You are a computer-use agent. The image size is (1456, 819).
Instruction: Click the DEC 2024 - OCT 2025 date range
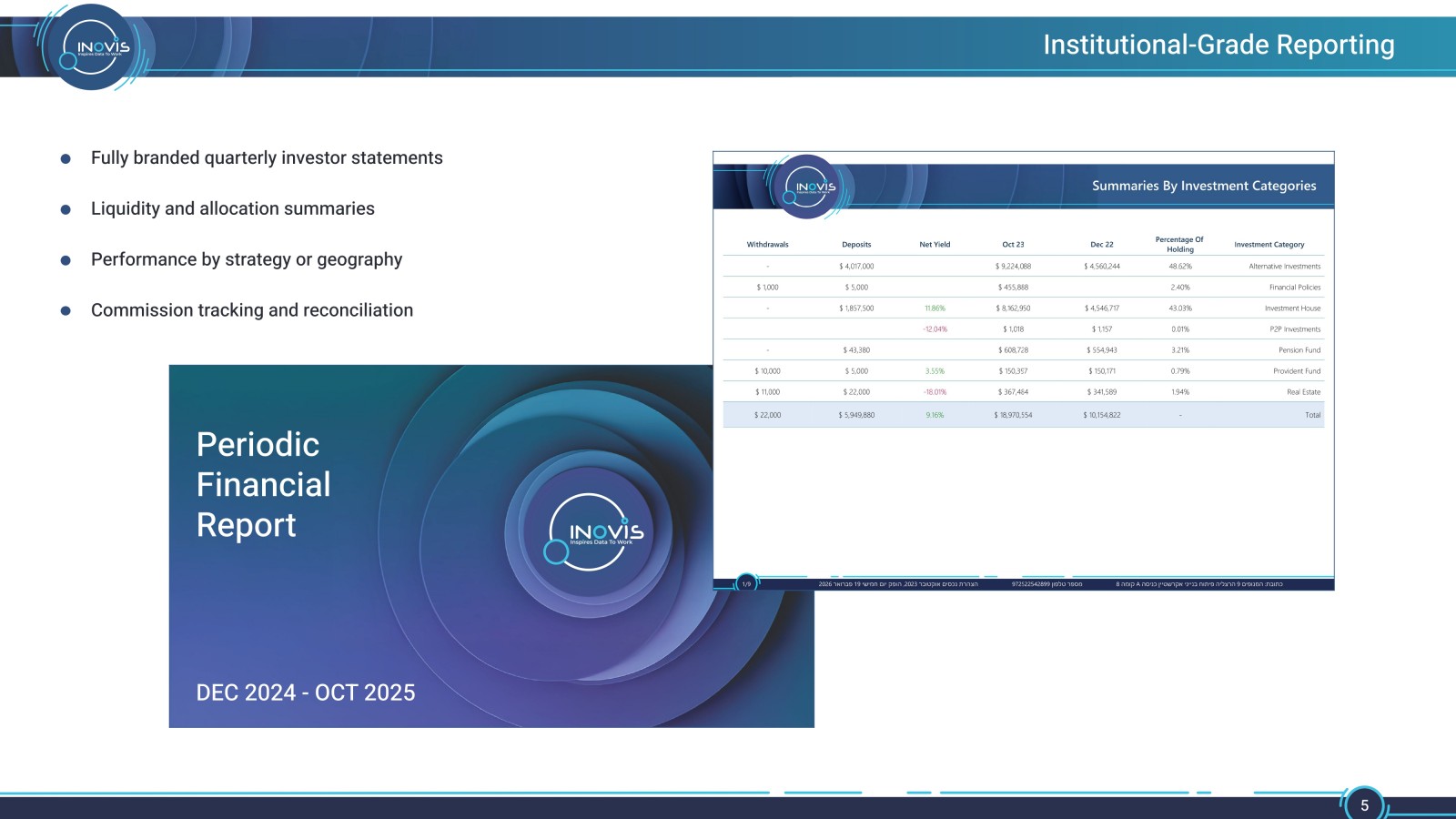point(306,693)
